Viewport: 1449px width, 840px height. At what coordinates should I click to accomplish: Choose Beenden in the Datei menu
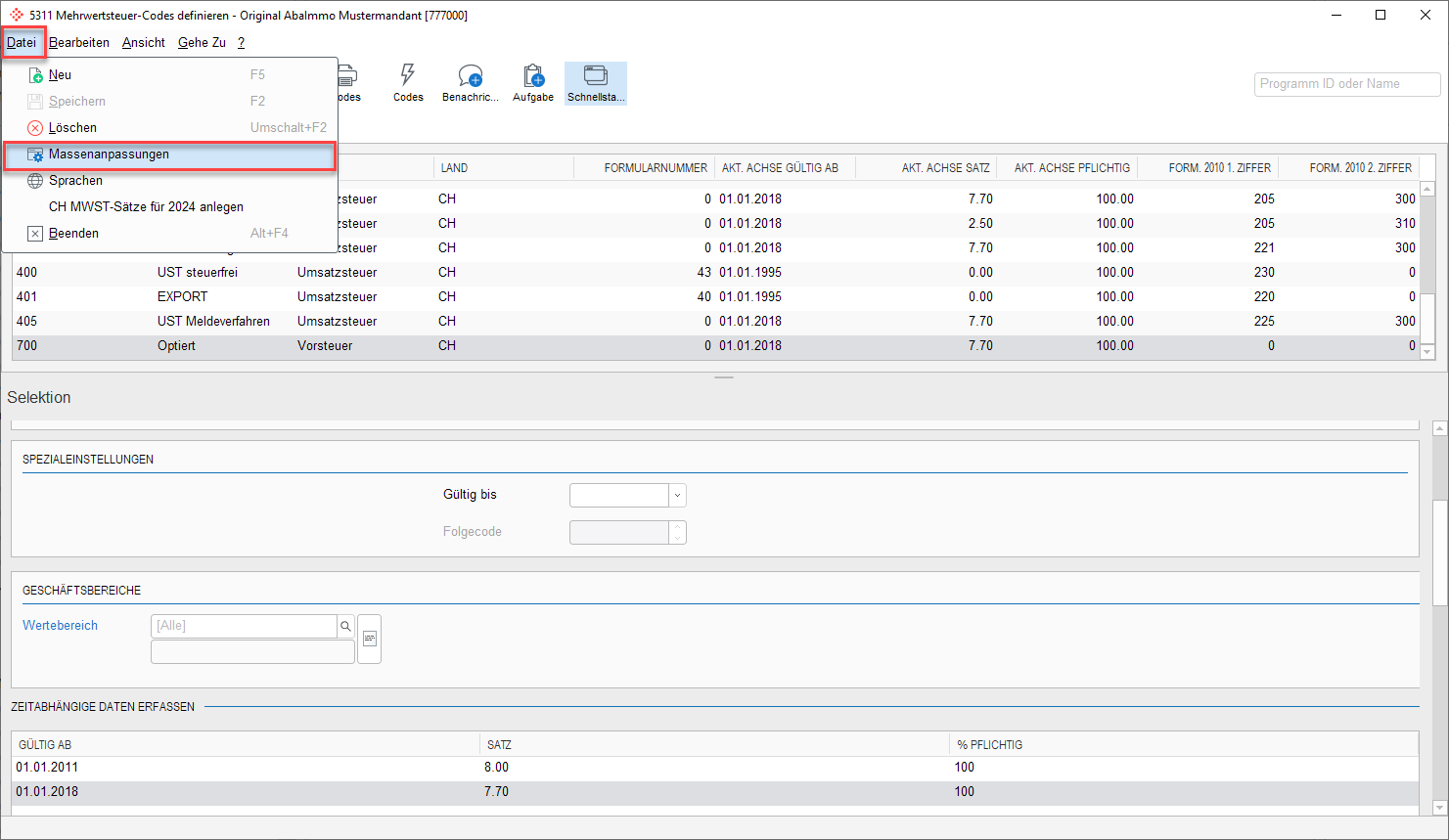[x=73, y=234]
